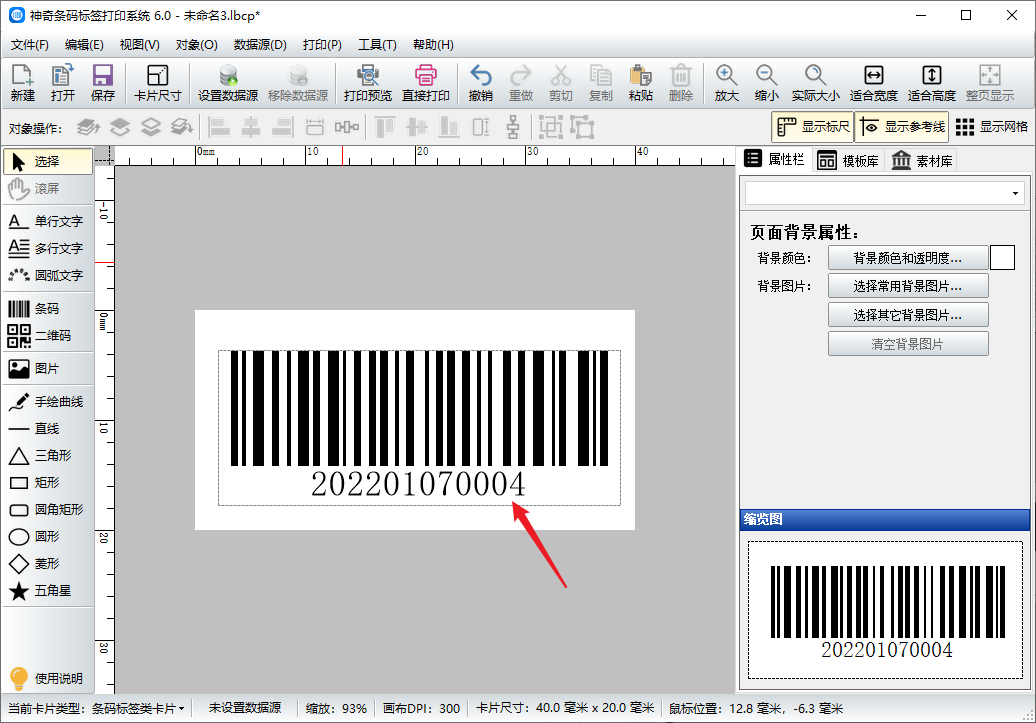This screenshot has width=1036, height=723.
Task: Fit canvas to height with 适合高度
Action: pyautogui.click(x=932, y=83)
